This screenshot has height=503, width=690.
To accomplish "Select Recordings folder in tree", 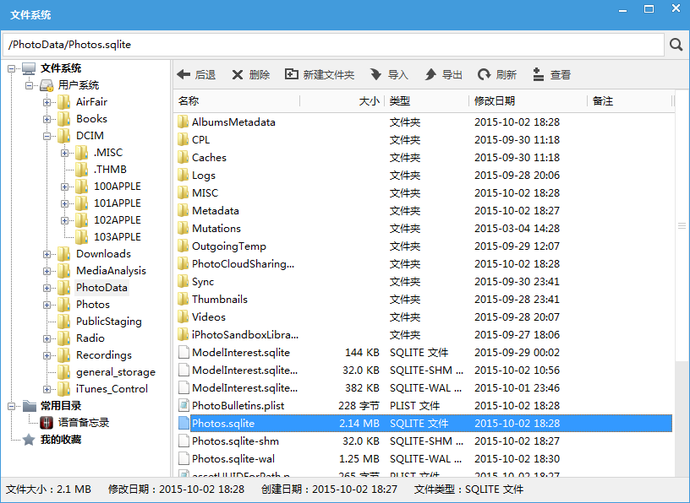I will (104, 355).
